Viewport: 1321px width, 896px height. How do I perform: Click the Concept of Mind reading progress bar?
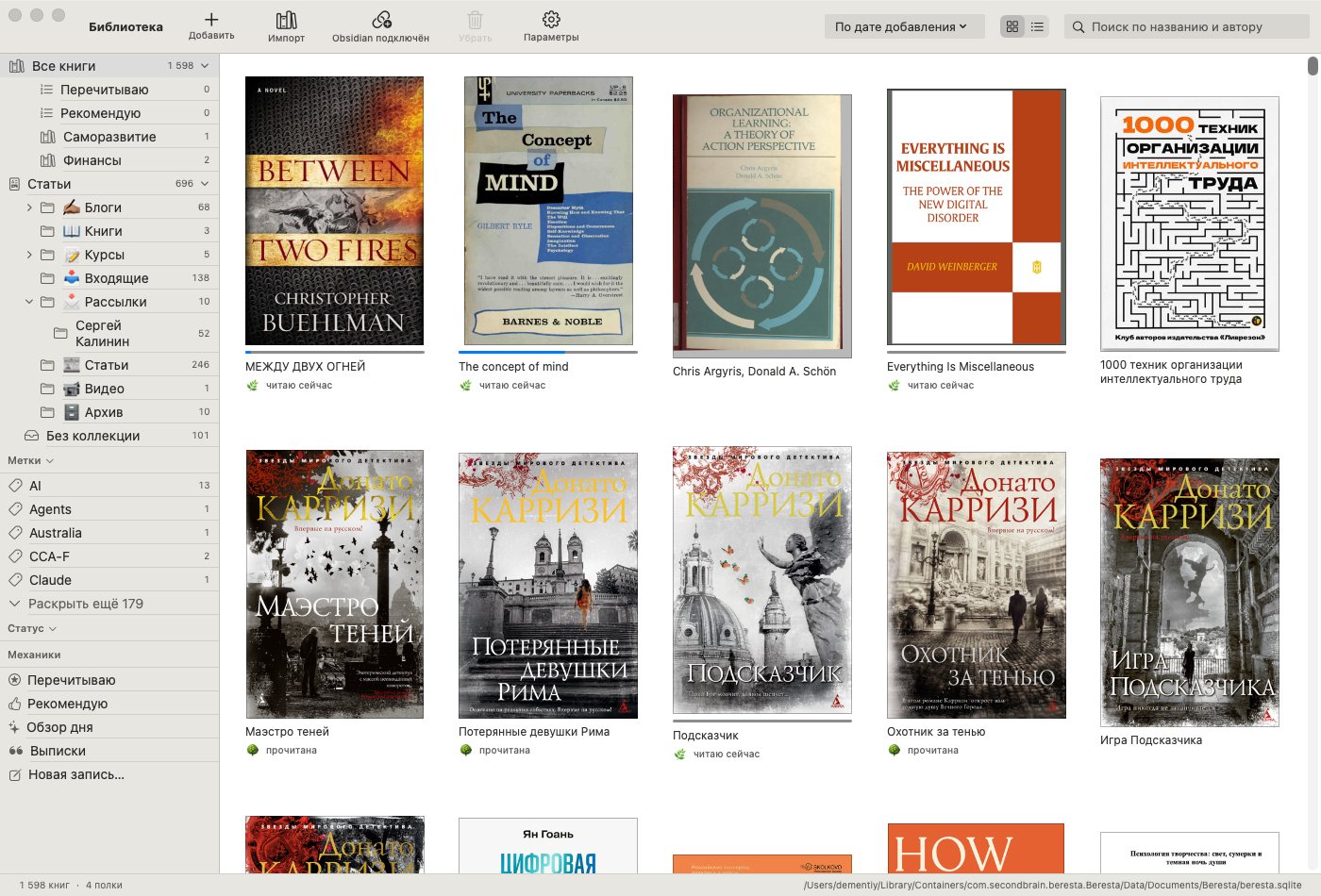pos(548,352)
